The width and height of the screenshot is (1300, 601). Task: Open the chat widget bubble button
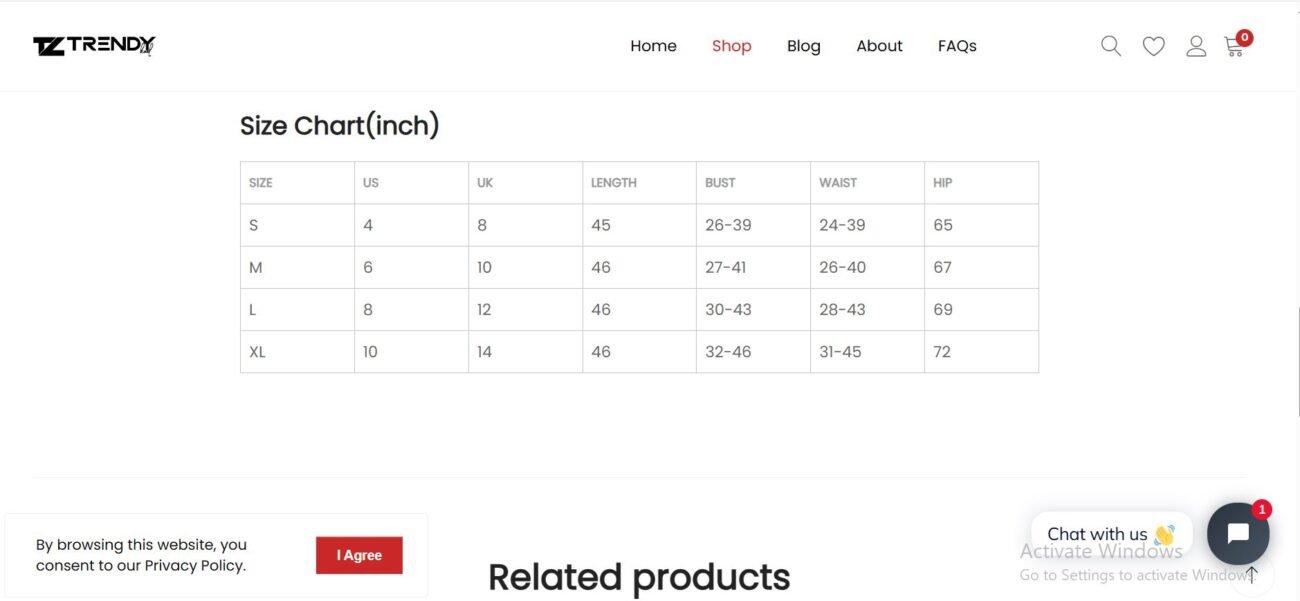pos(1237,534)
